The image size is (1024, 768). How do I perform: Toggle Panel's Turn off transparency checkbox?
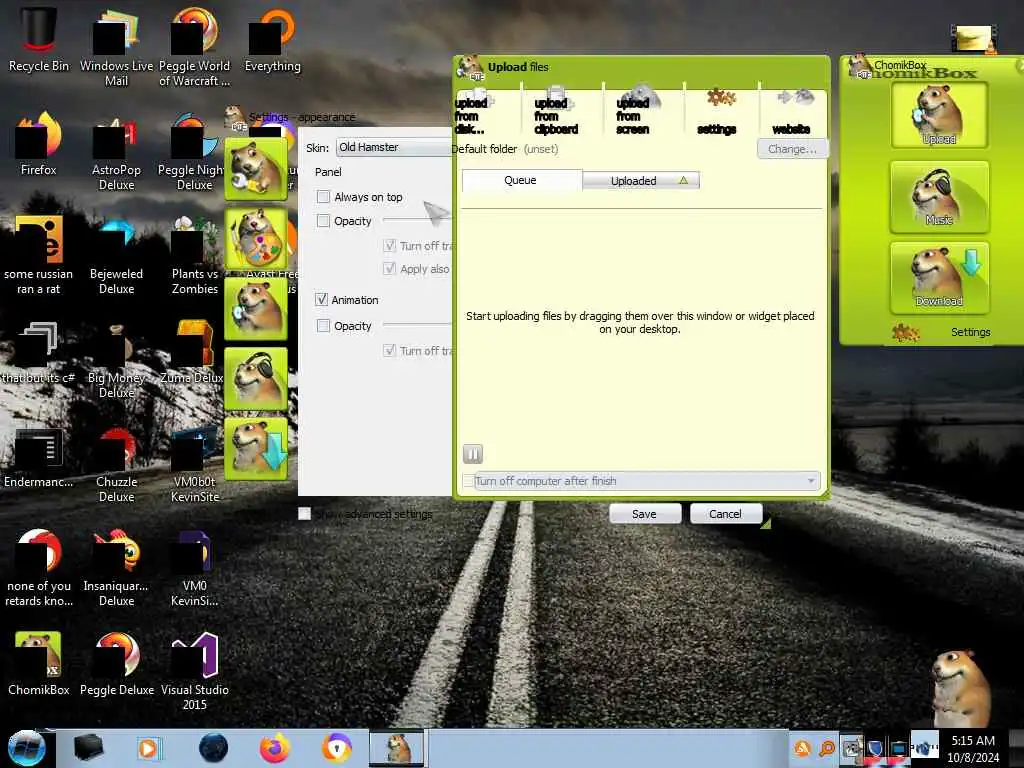(x=389, y=246)
